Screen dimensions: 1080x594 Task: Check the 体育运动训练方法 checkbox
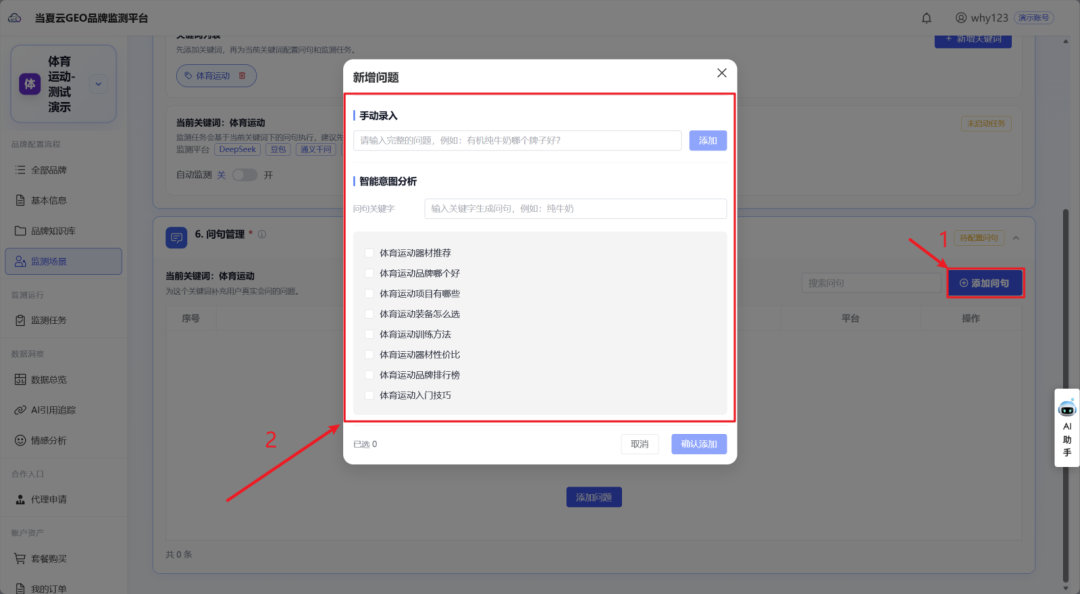click(x=369, y=334)
